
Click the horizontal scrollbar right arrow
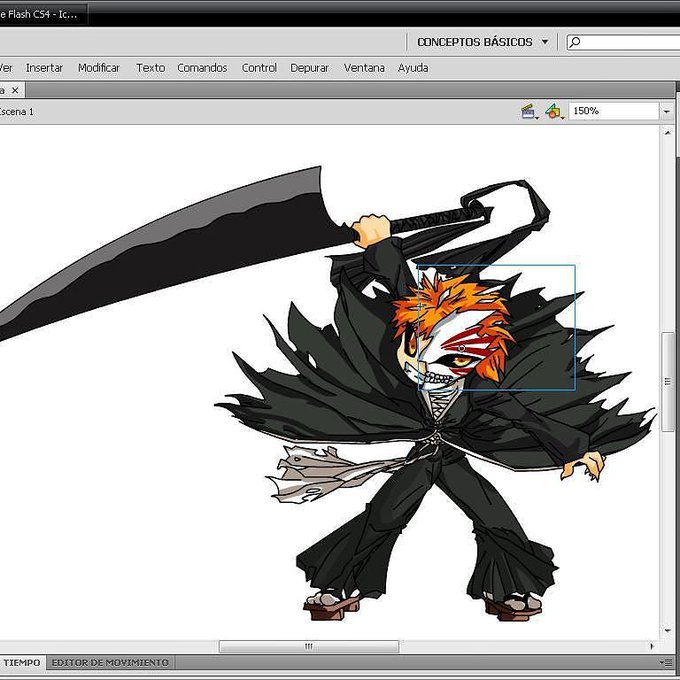tap(652, 646)
